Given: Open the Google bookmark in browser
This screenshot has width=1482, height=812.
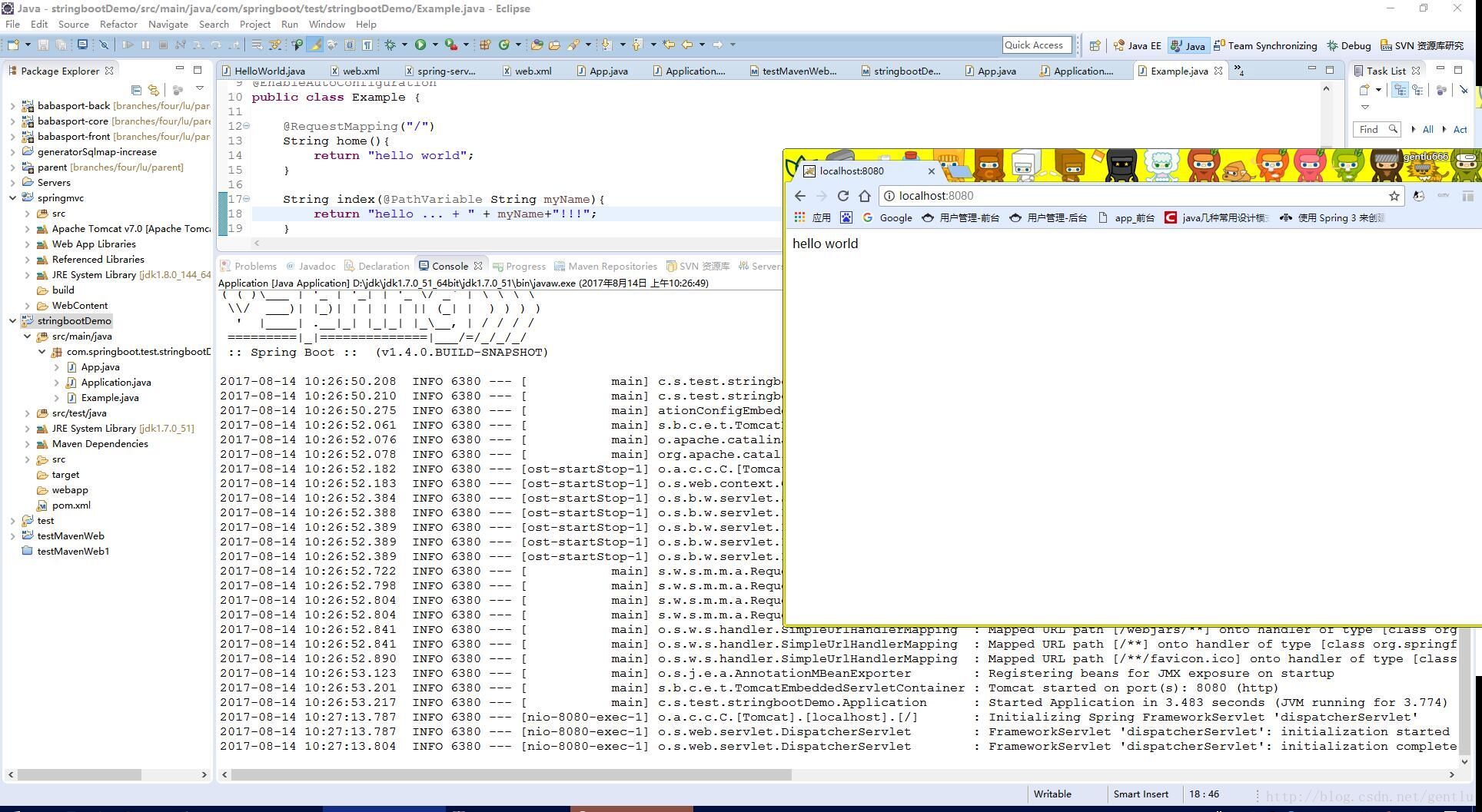Looking at the screenshot, I should [888, 217].
